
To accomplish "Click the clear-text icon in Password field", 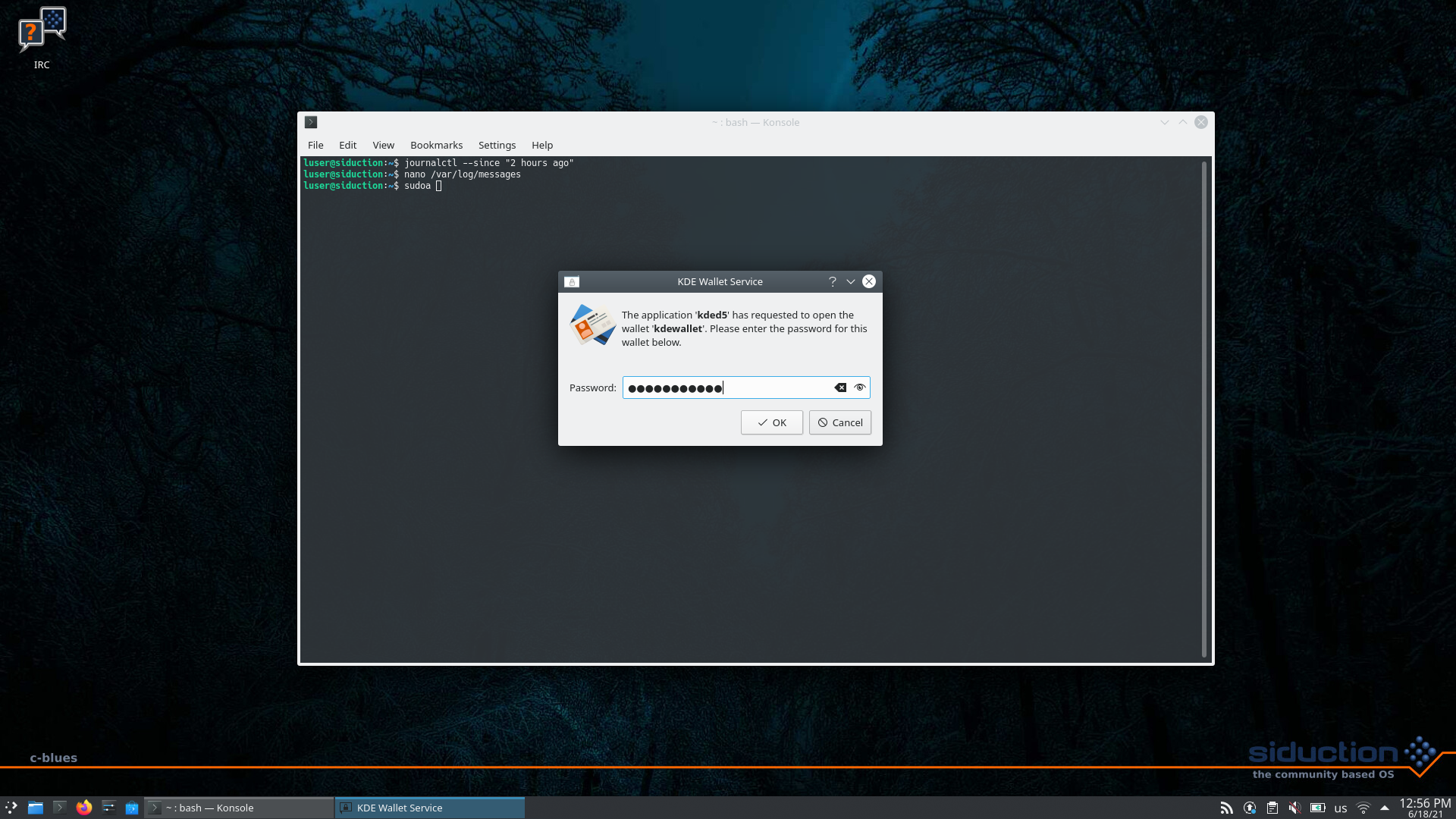I will 840,388.
